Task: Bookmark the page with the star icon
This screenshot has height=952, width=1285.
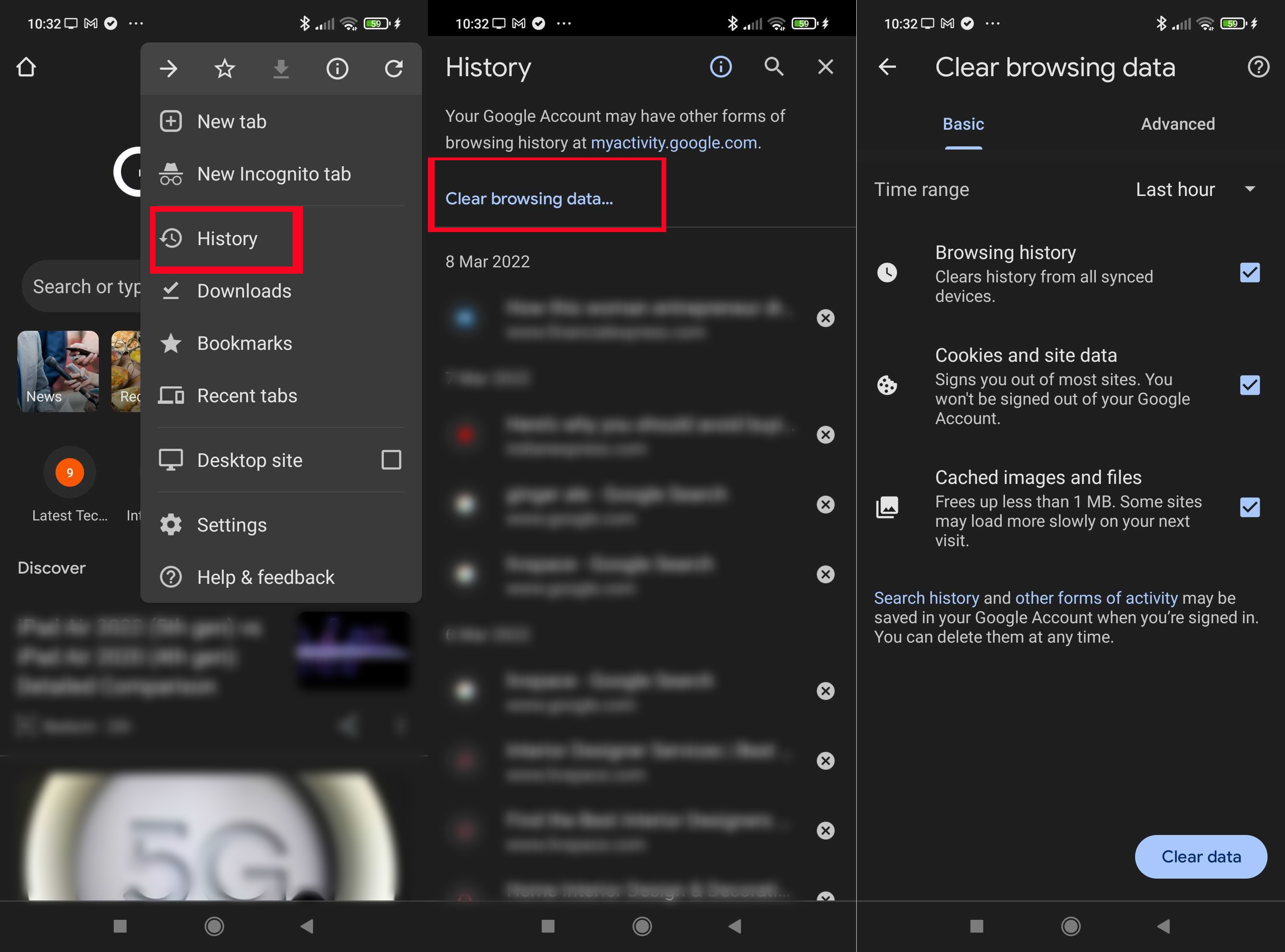Action: (225, 69)
